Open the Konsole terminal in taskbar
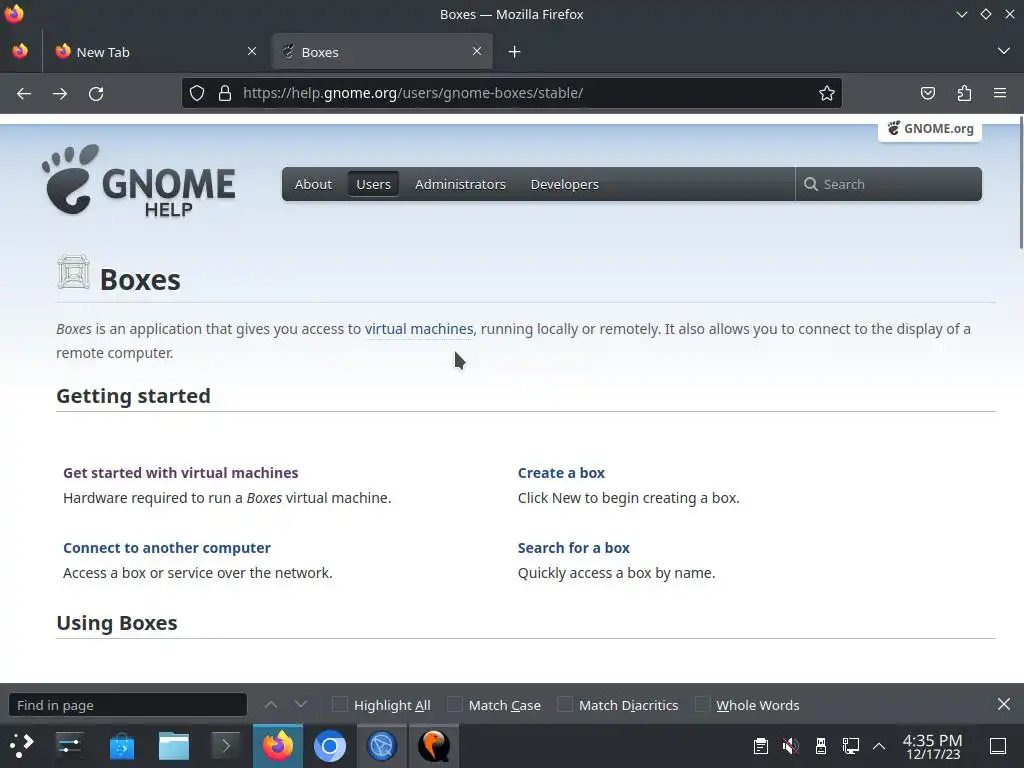Viewport: 1024px width, 768px height. [x=225, y=746]
